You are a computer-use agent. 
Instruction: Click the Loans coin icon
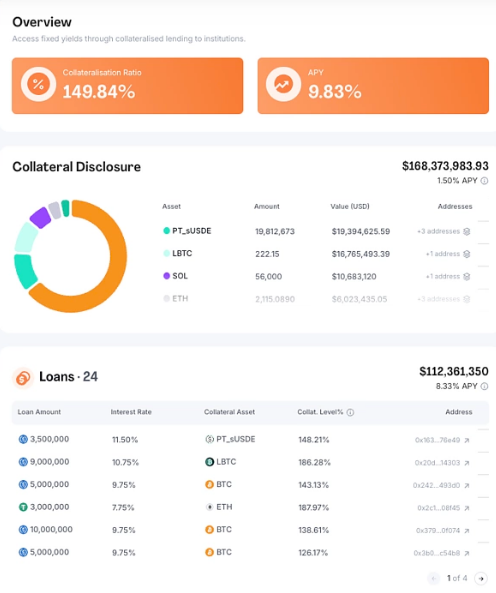pyautogui.click(x=23, y=377)
